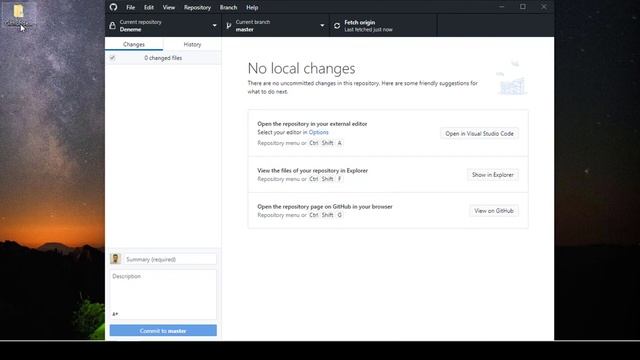Open the View menu
Screen dimensions: 640x360
click(x=169, y=7)
